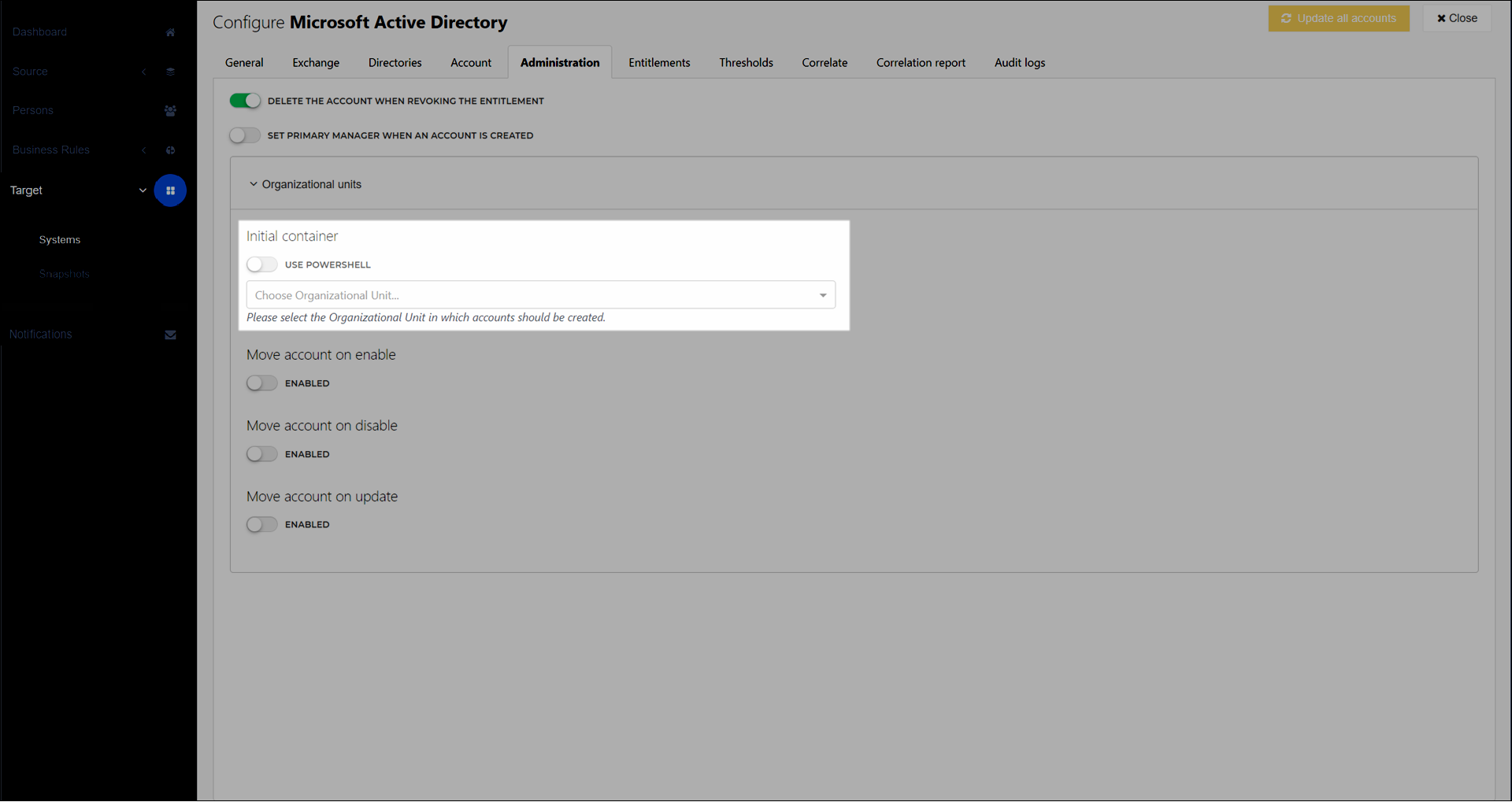Click refresh icon in Update all accounts
Image resolution: width=1512 pixels, height=802 pixels.
[1286, 18]
